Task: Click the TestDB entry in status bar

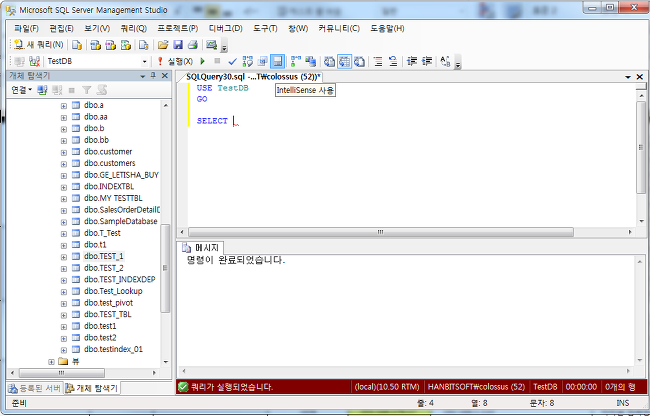Action: pos(545,387)
